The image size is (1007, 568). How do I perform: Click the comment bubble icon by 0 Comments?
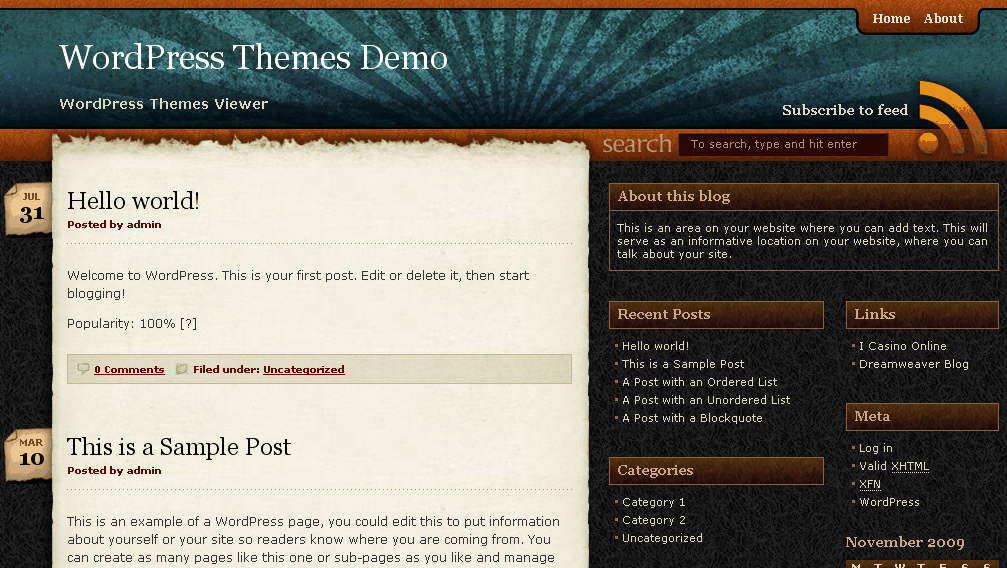point(83,369)
